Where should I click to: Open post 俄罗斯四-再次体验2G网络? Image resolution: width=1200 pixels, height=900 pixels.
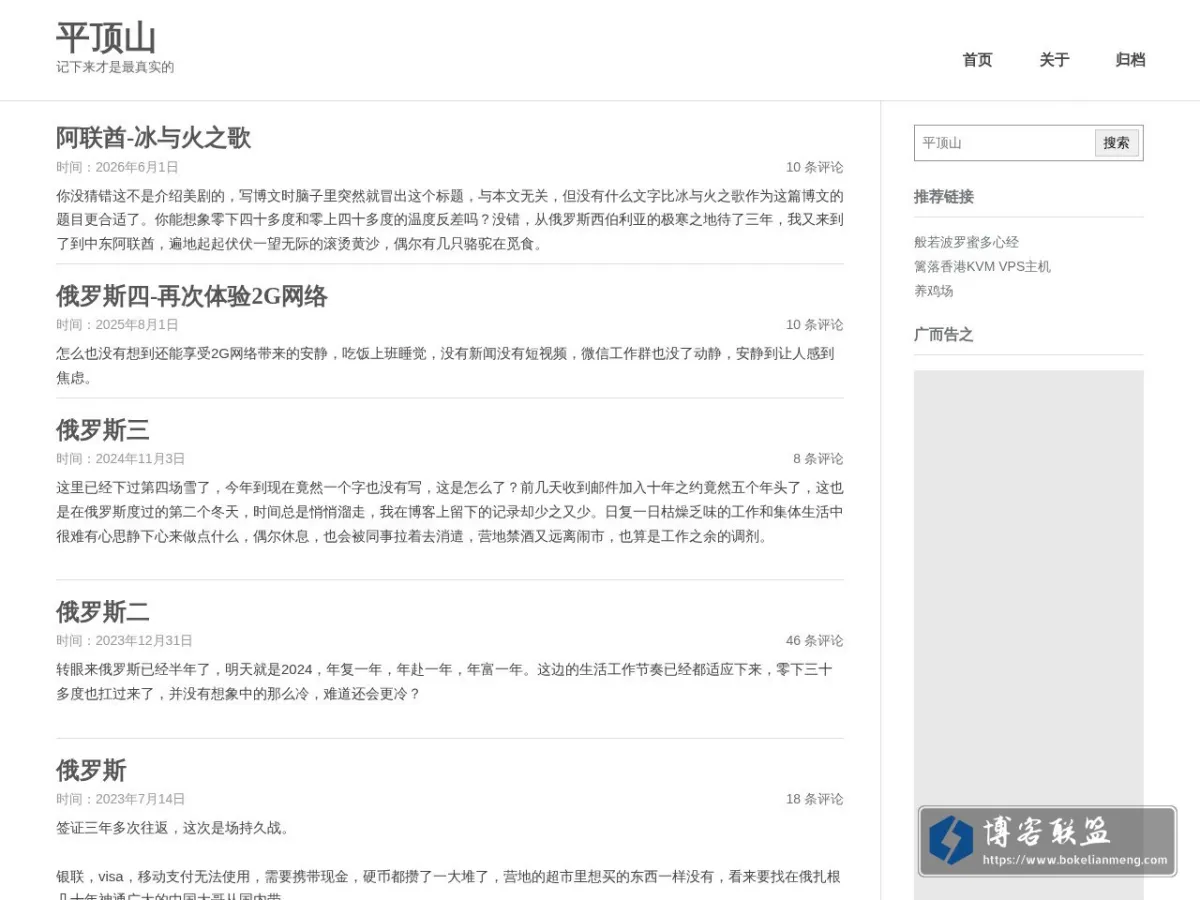point(191,296)
